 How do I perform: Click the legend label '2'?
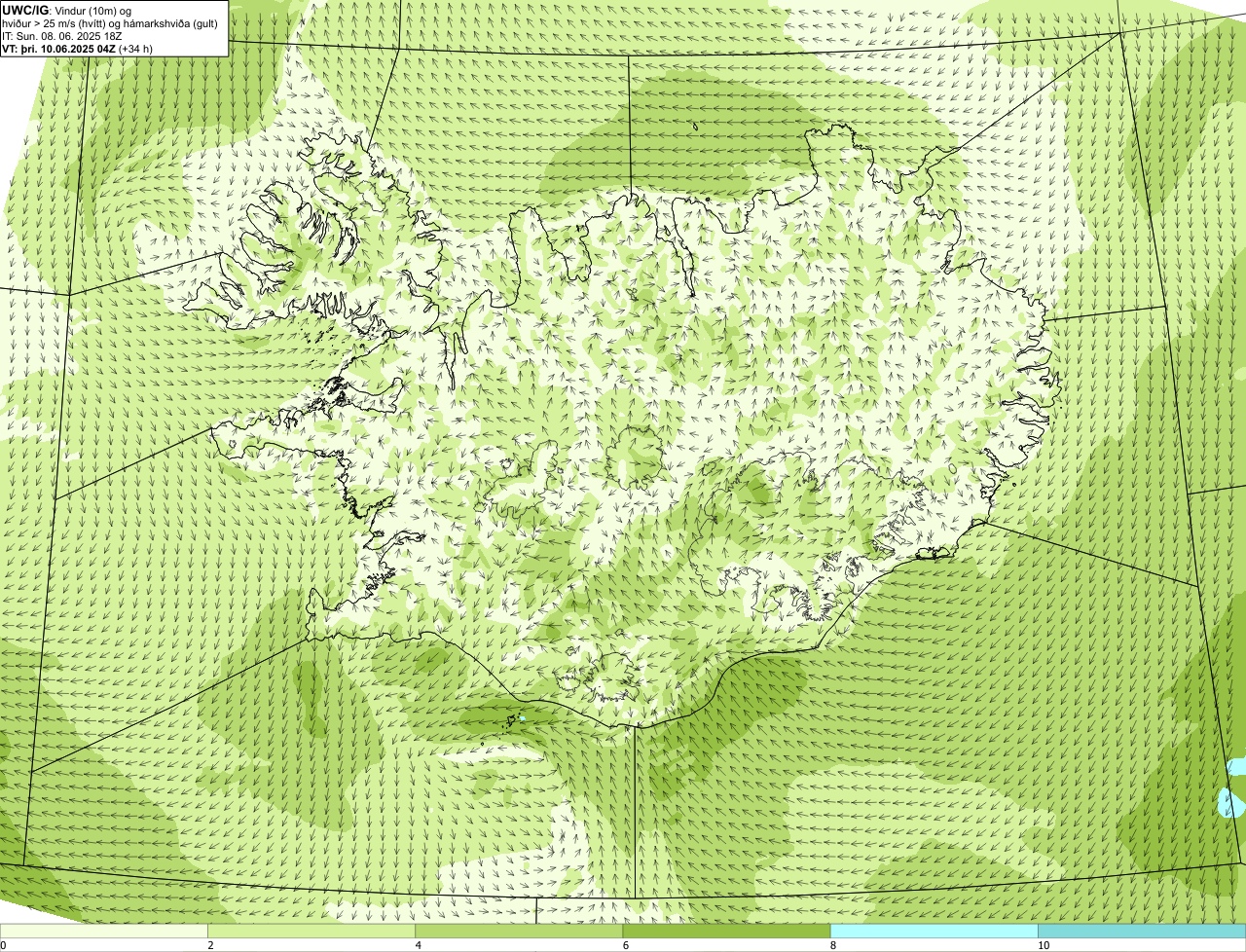point(210,945)
